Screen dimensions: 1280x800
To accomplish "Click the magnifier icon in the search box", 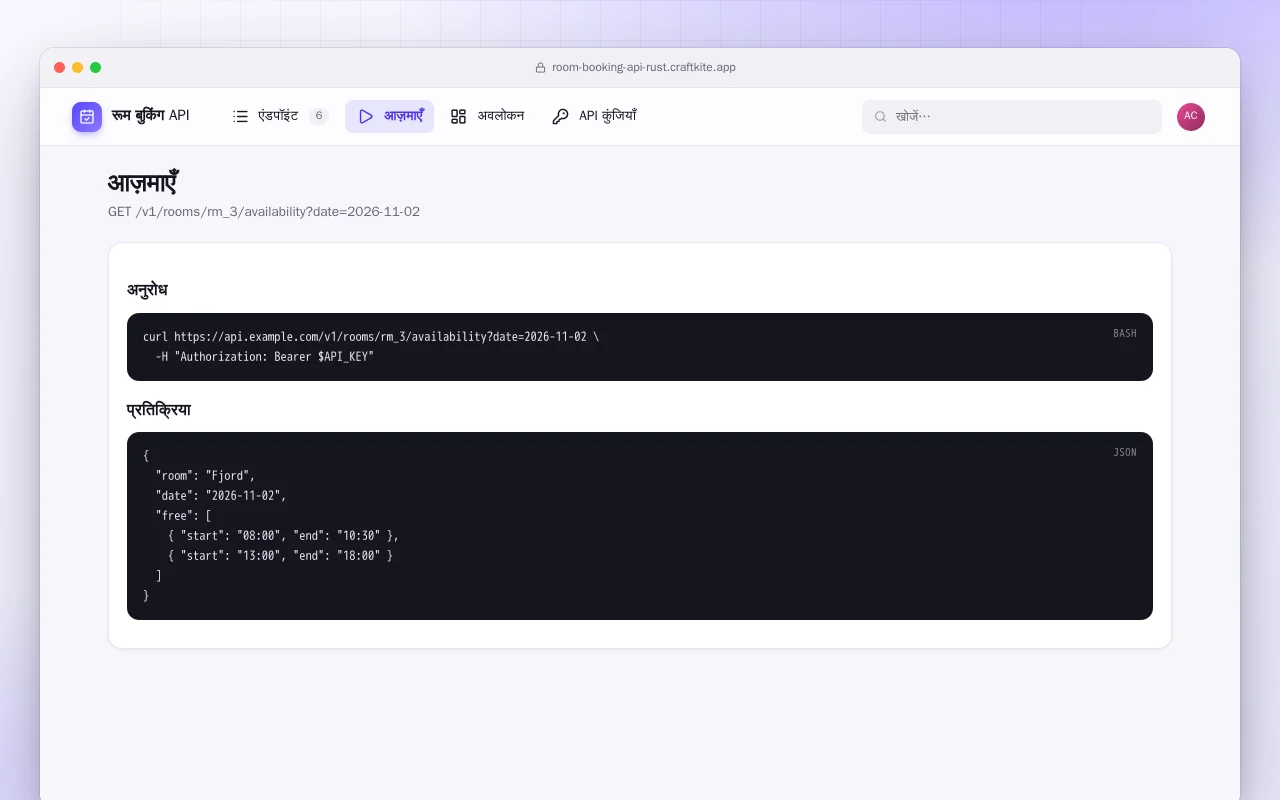I will [x=881, y=116].
